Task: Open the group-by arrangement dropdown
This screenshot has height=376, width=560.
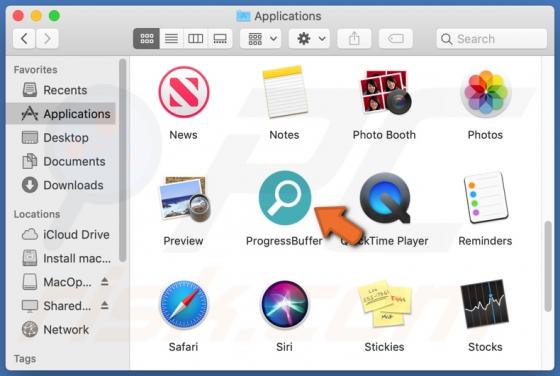Action: [261, 39]
